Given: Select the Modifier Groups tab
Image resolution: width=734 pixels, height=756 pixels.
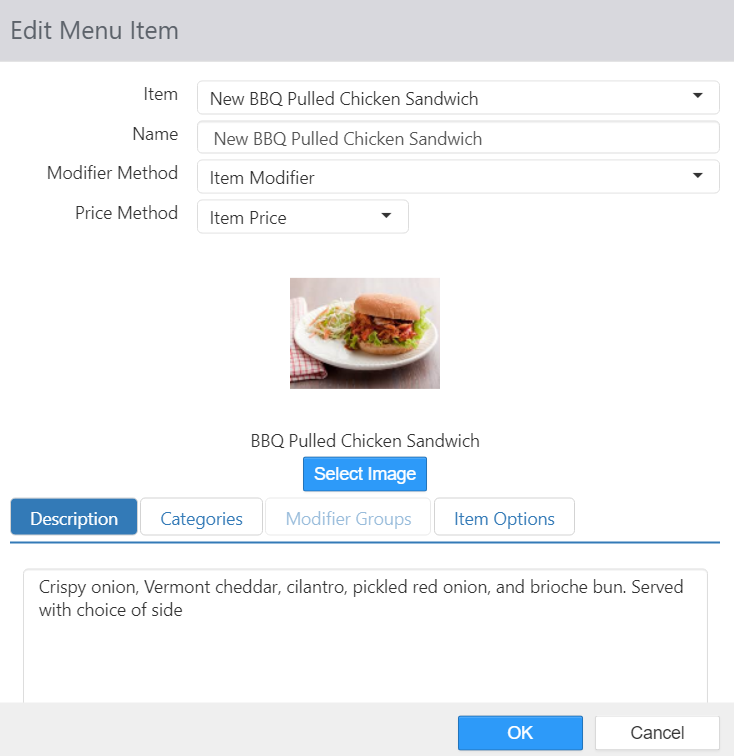Looking at the screenshot, I should [x=348, y=518].
